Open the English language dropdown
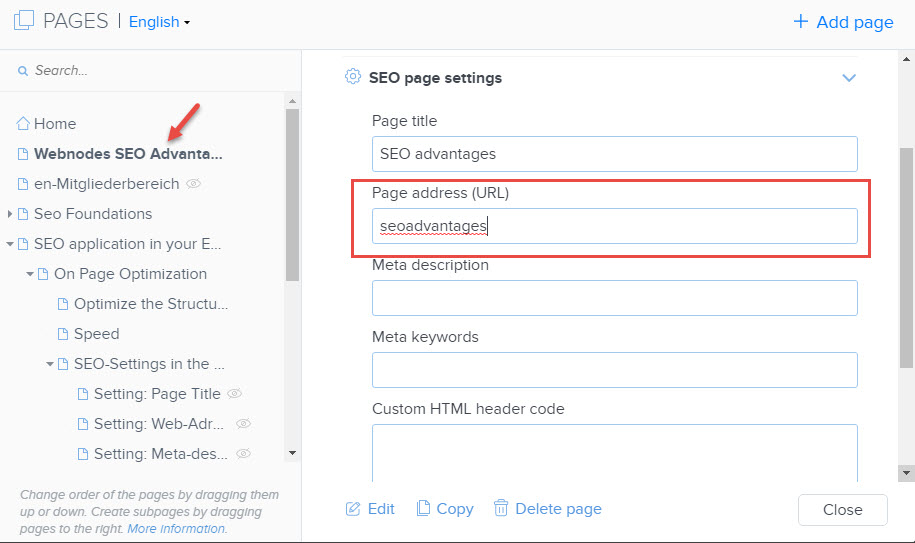Viewport: 915px width, 543px height. [159, 22]
